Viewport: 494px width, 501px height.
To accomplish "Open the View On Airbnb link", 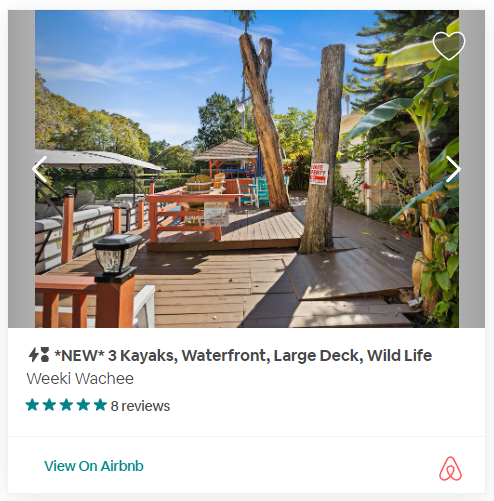I will click(x=94, y=466).
